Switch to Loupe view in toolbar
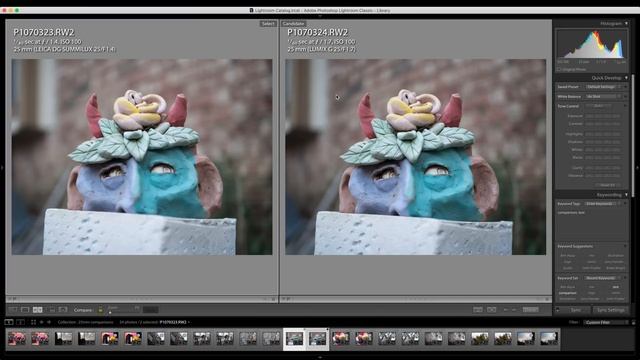This screenshot has width=640, height=360. tap(25, 310)
